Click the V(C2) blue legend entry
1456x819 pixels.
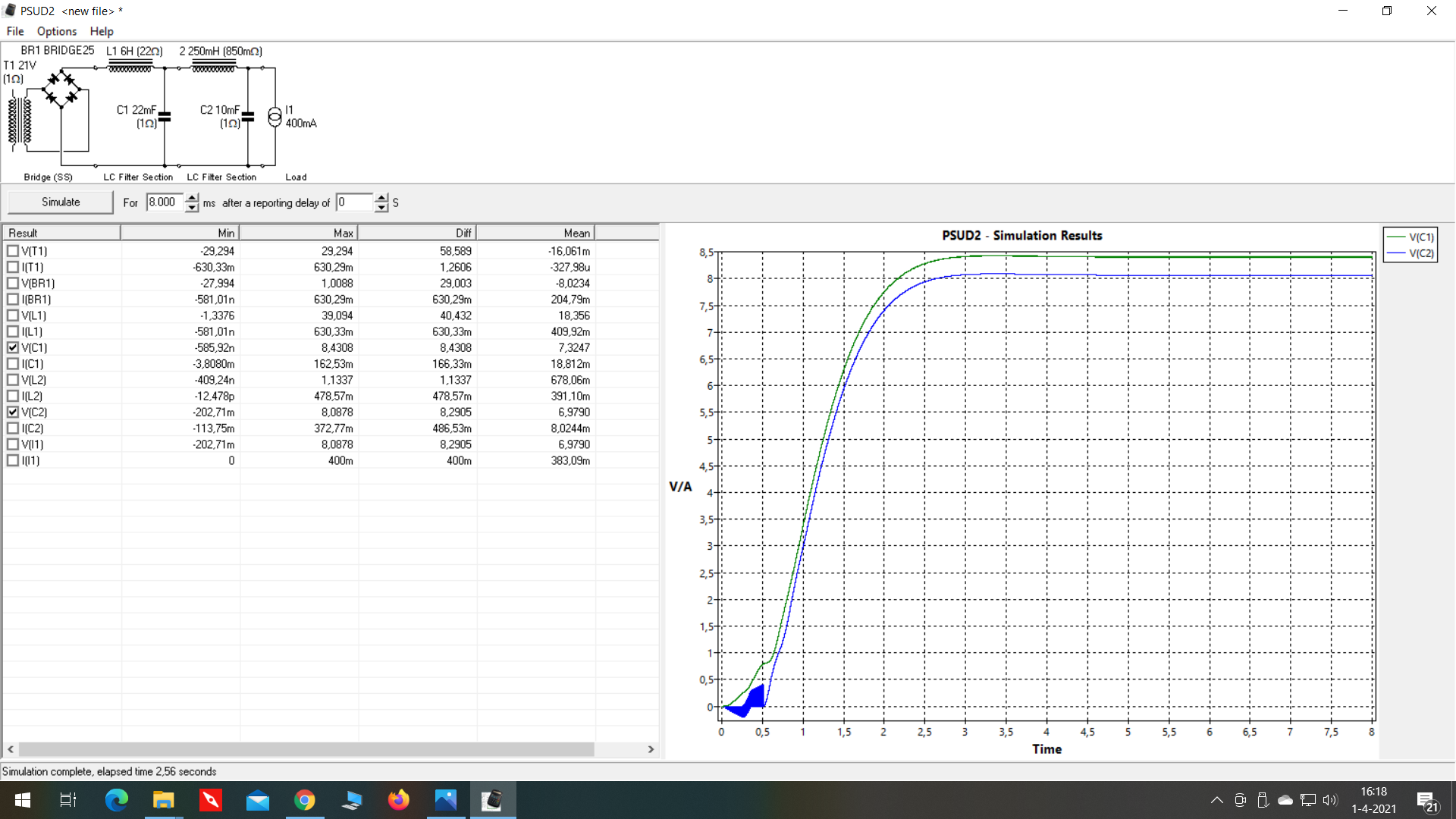click(1410, 253)
